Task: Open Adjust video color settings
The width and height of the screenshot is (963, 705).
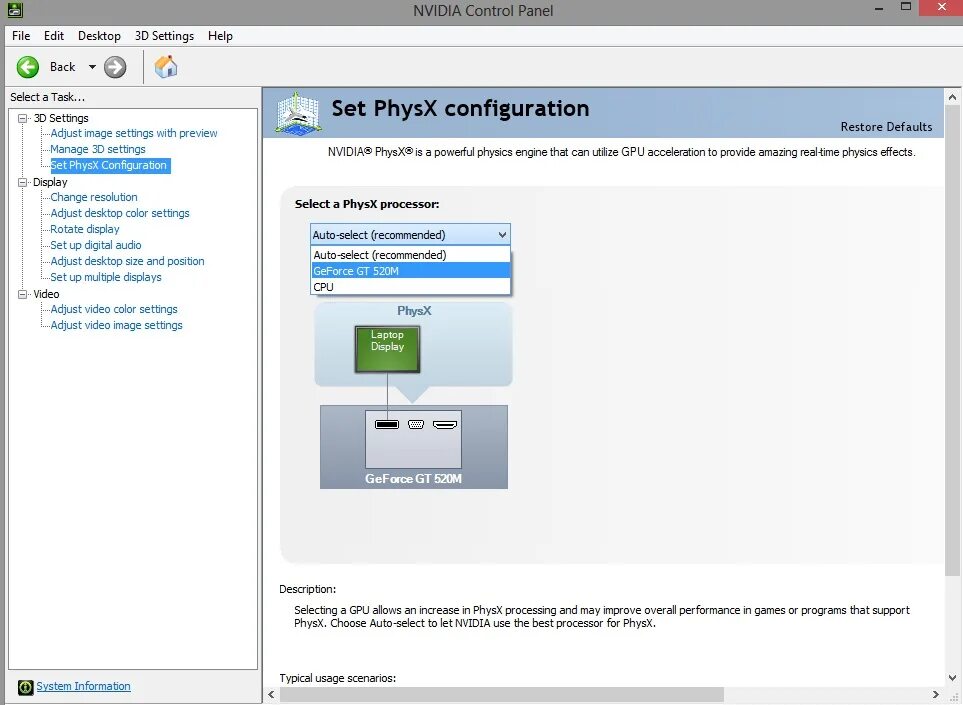Action: (x=114, y=309)
